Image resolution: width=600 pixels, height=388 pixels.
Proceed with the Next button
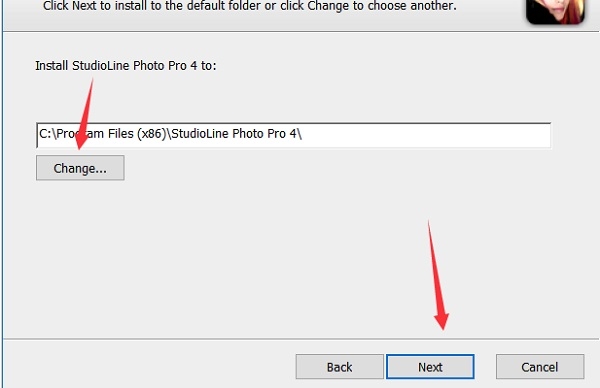pyautogui.click(x=430, y=367)
